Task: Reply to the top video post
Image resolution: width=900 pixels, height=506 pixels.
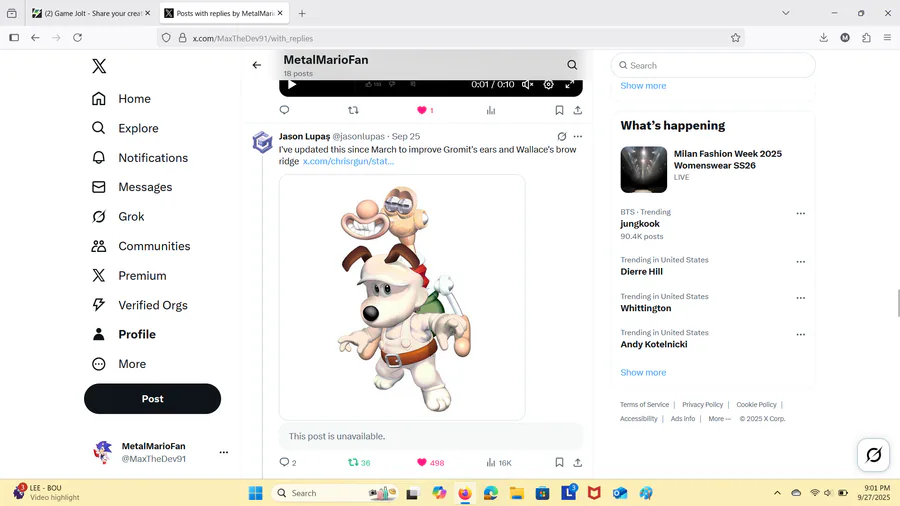Action: (x=285, y=110)
